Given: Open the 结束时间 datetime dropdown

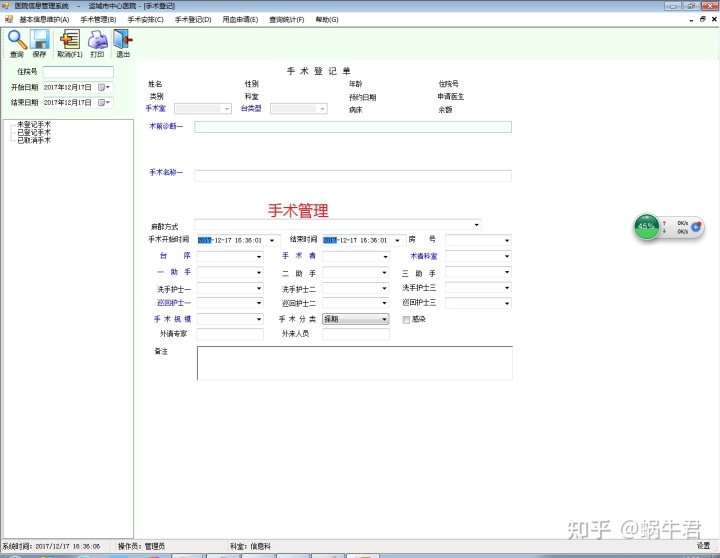Looking at the screenshot, I should [397, 240].
